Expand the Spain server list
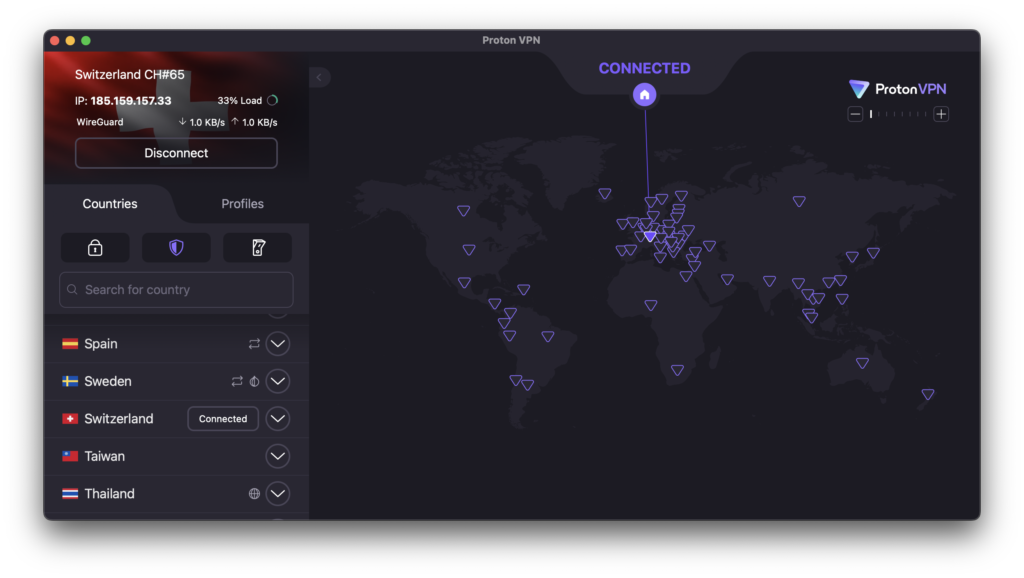Viewport: 1024px width, 578px height. tap(278, 344)
